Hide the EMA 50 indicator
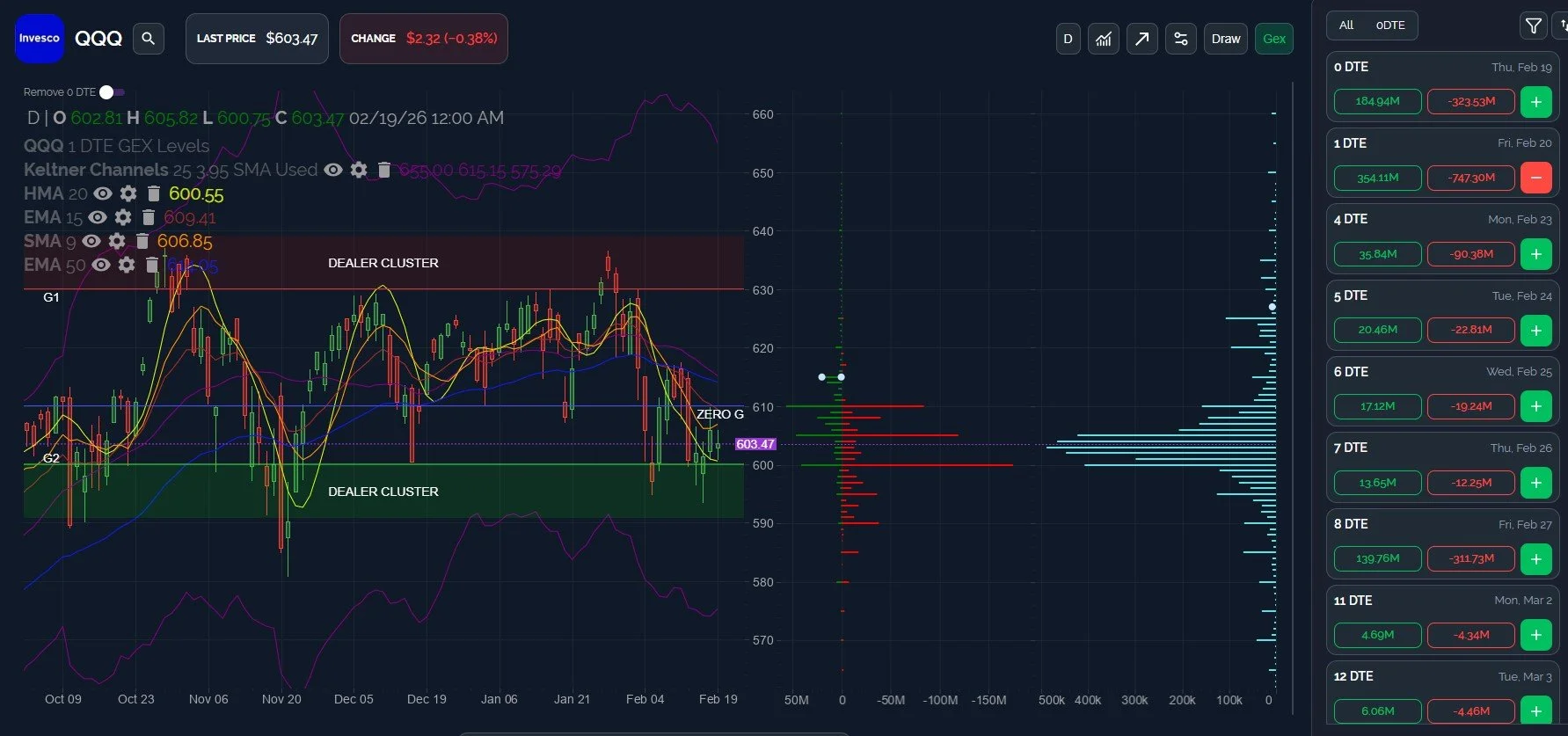Screen dimensions: 1568x736 pos(101,265)
